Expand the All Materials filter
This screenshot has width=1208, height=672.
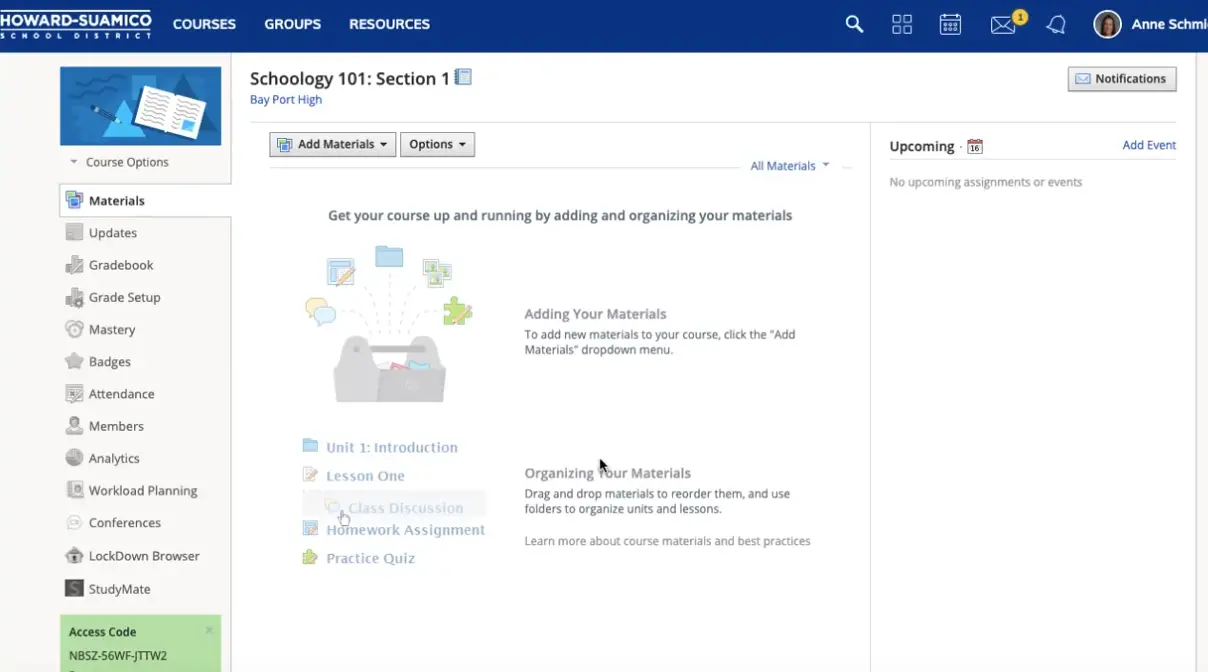click(790, 166)
